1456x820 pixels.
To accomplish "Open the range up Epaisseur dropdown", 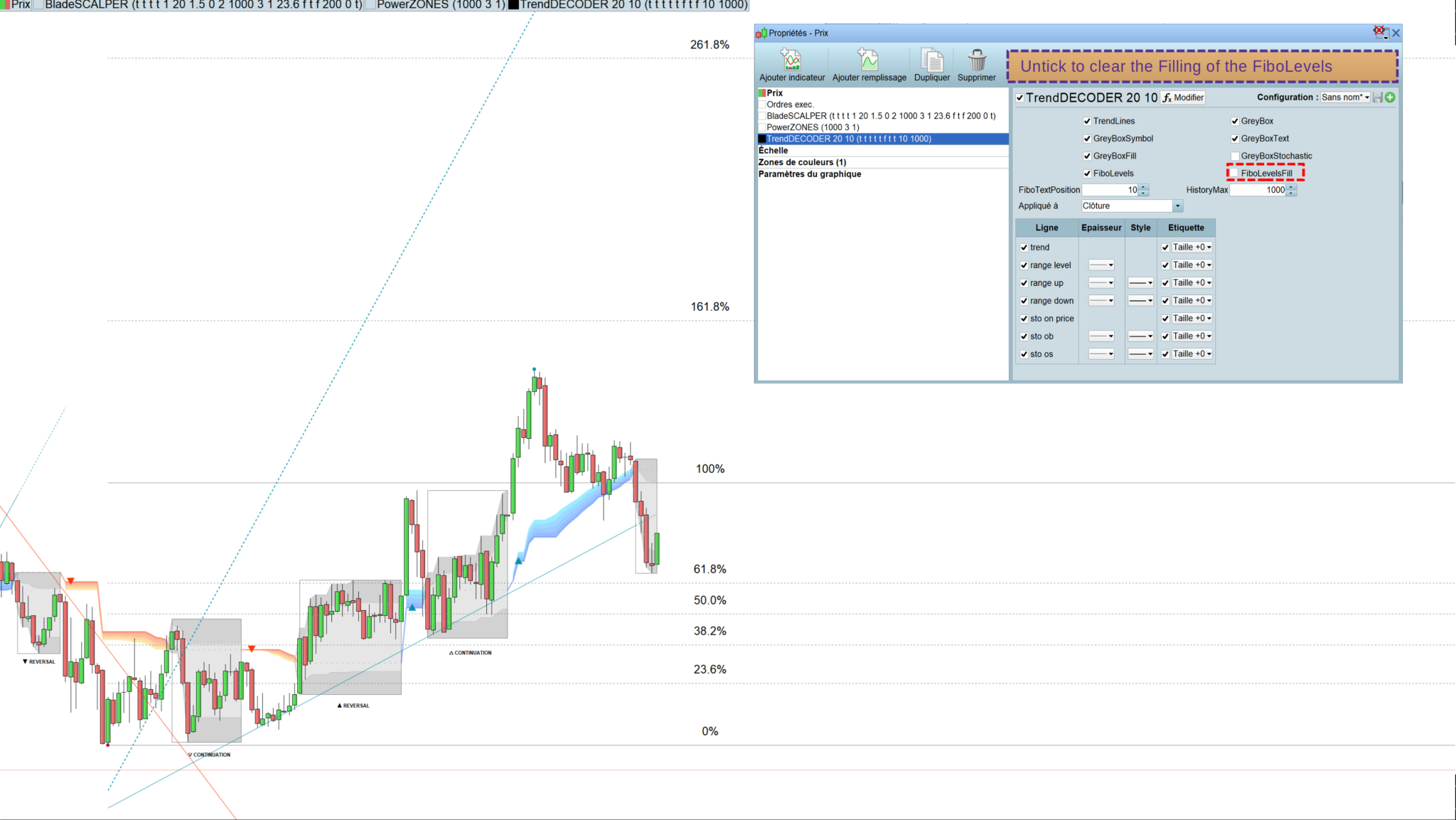I will [1102, 283].
